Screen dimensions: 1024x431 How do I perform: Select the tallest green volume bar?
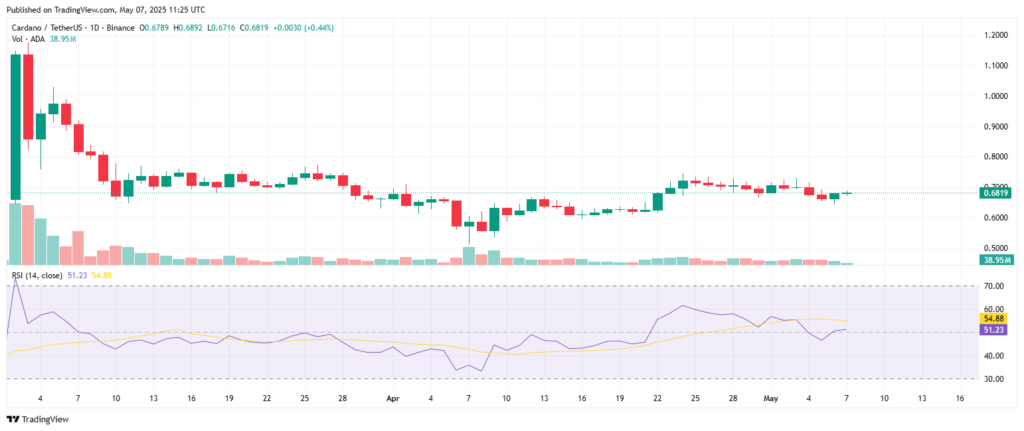(x=15, y=233)
